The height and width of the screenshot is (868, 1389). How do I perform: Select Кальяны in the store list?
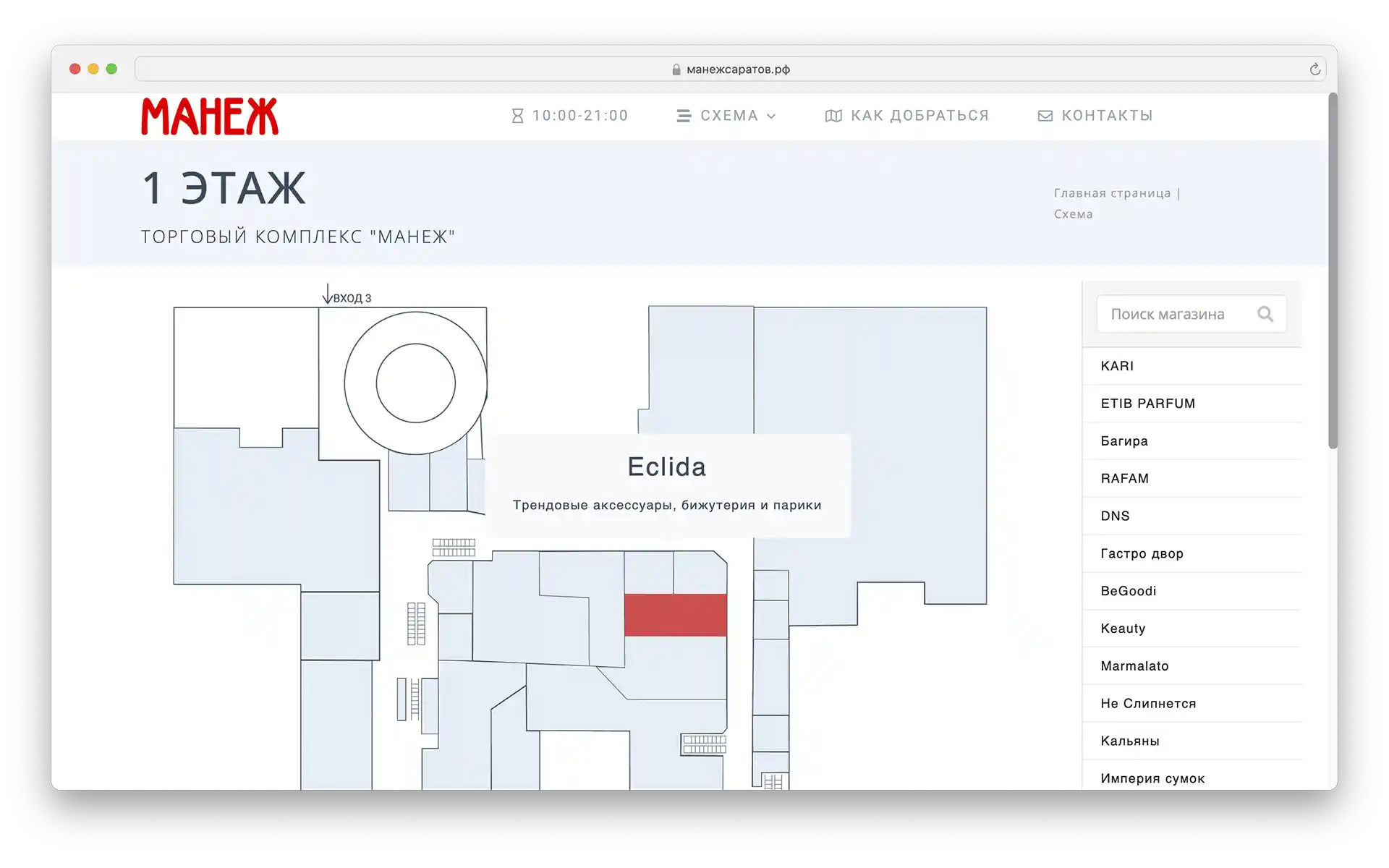[1192, 741]
